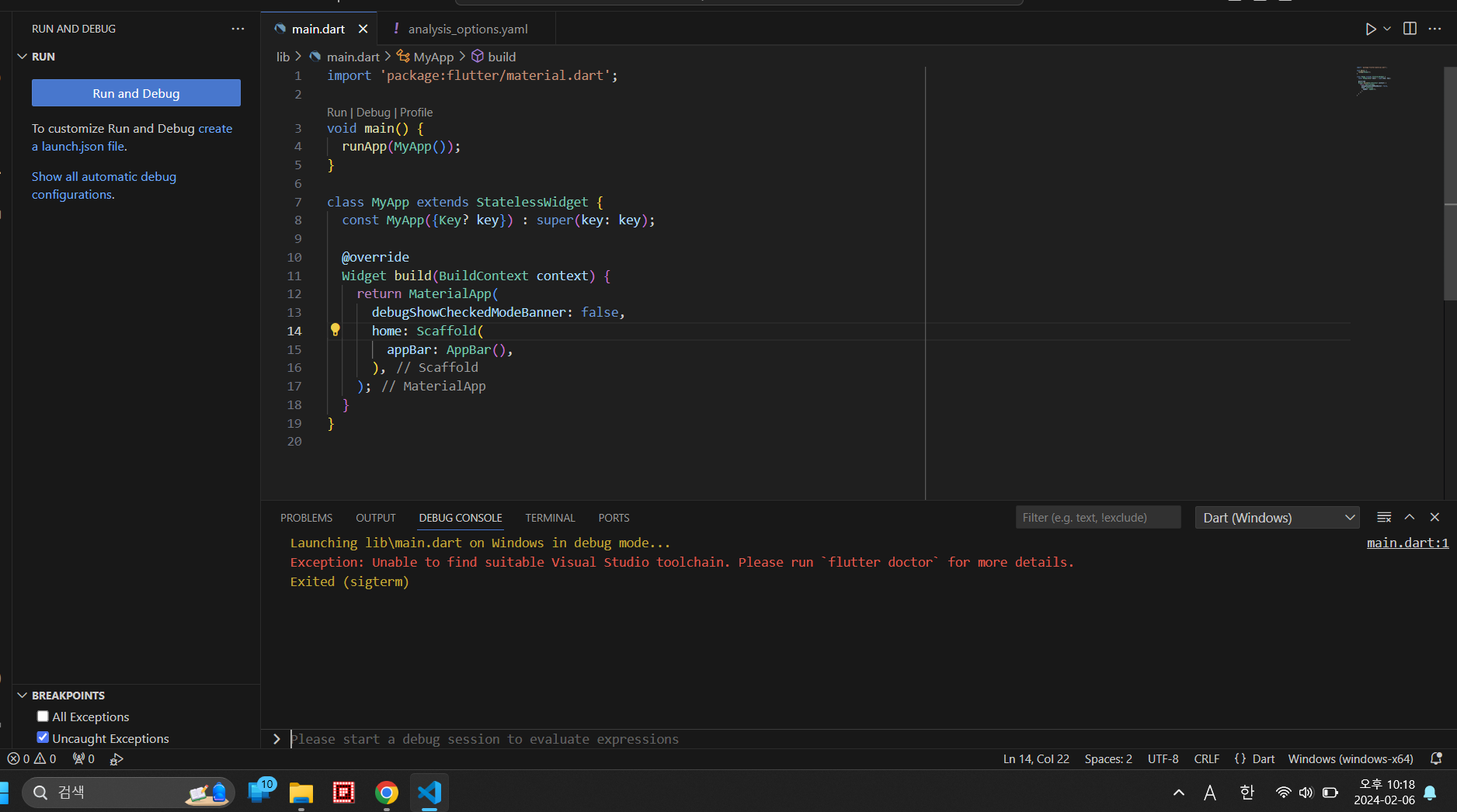Open the main.dart:1 source link in console
The width and height of the screenshot is (1457, 812).
pyautogui.click(x=1407, y=543)
